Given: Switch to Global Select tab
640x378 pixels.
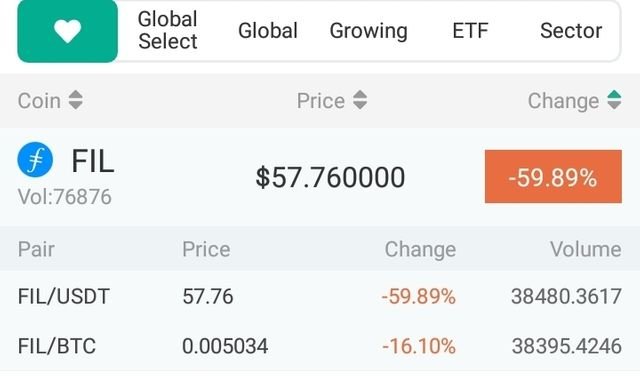Looking at the screenshot, I should coord(168,30).
